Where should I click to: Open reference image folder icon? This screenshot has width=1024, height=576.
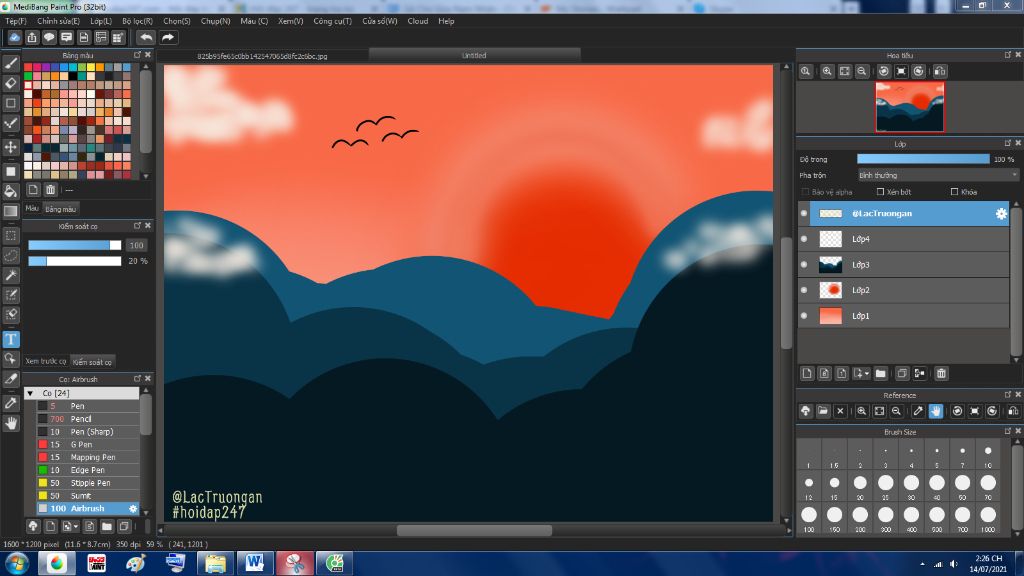point(823,411)
